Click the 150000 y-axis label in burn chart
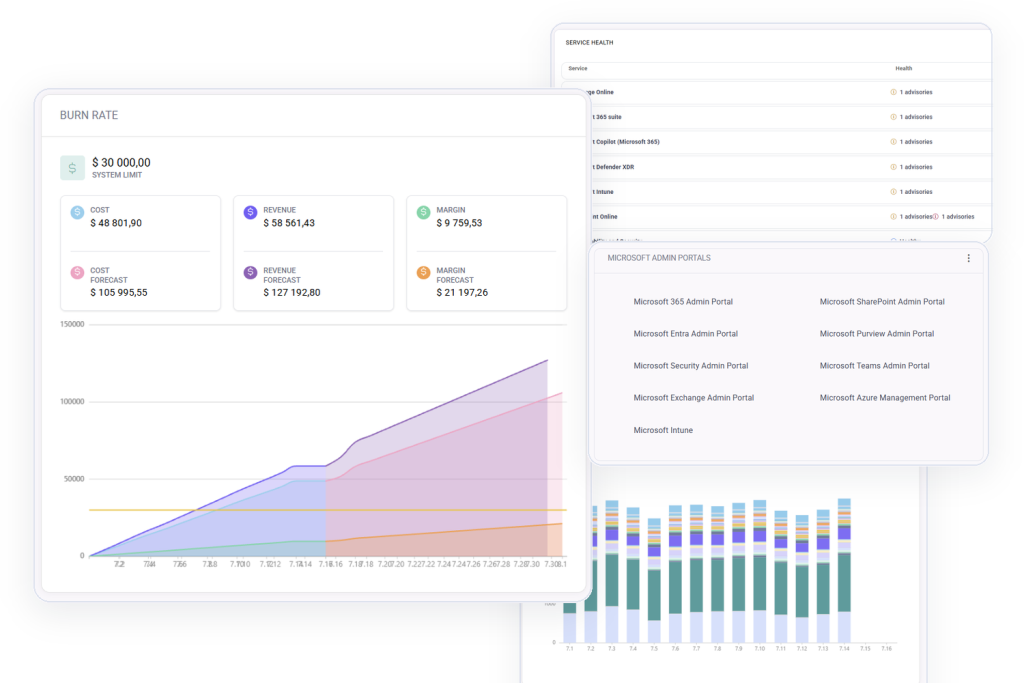The image size is (1024, 683). click(72, 324)
